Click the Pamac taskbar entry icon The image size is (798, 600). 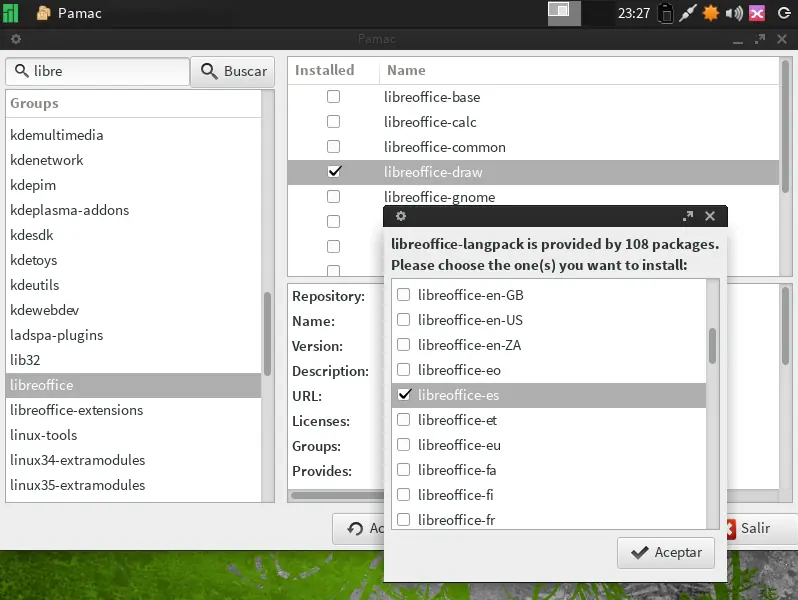[x=44, y=13]
